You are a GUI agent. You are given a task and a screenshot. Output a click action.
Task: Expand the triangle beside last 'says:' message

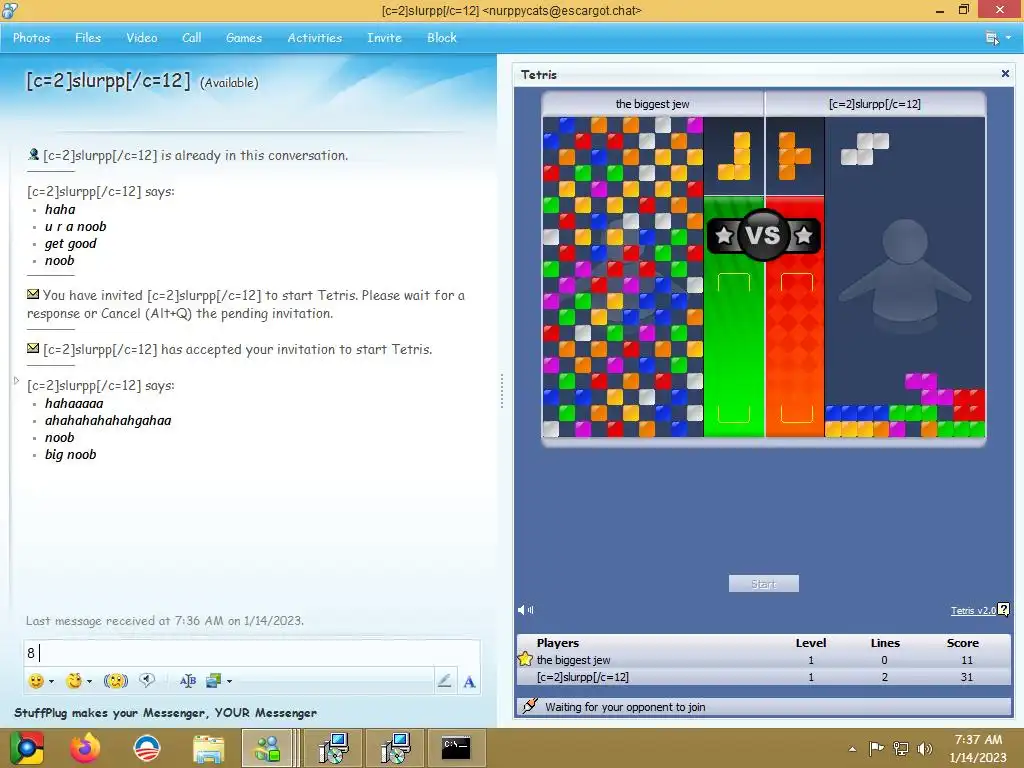click(x=16, y=381)
